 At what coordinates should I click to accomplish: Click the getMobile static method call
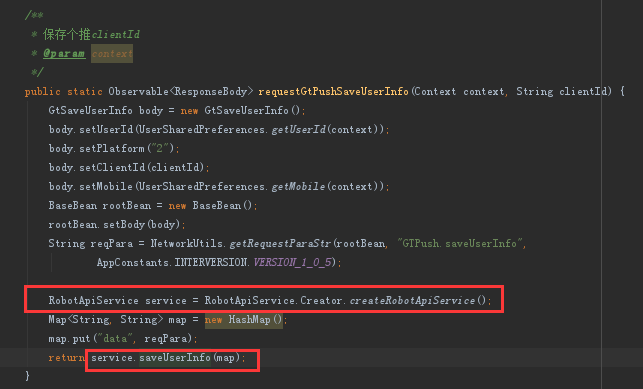[x=298, y=187]
